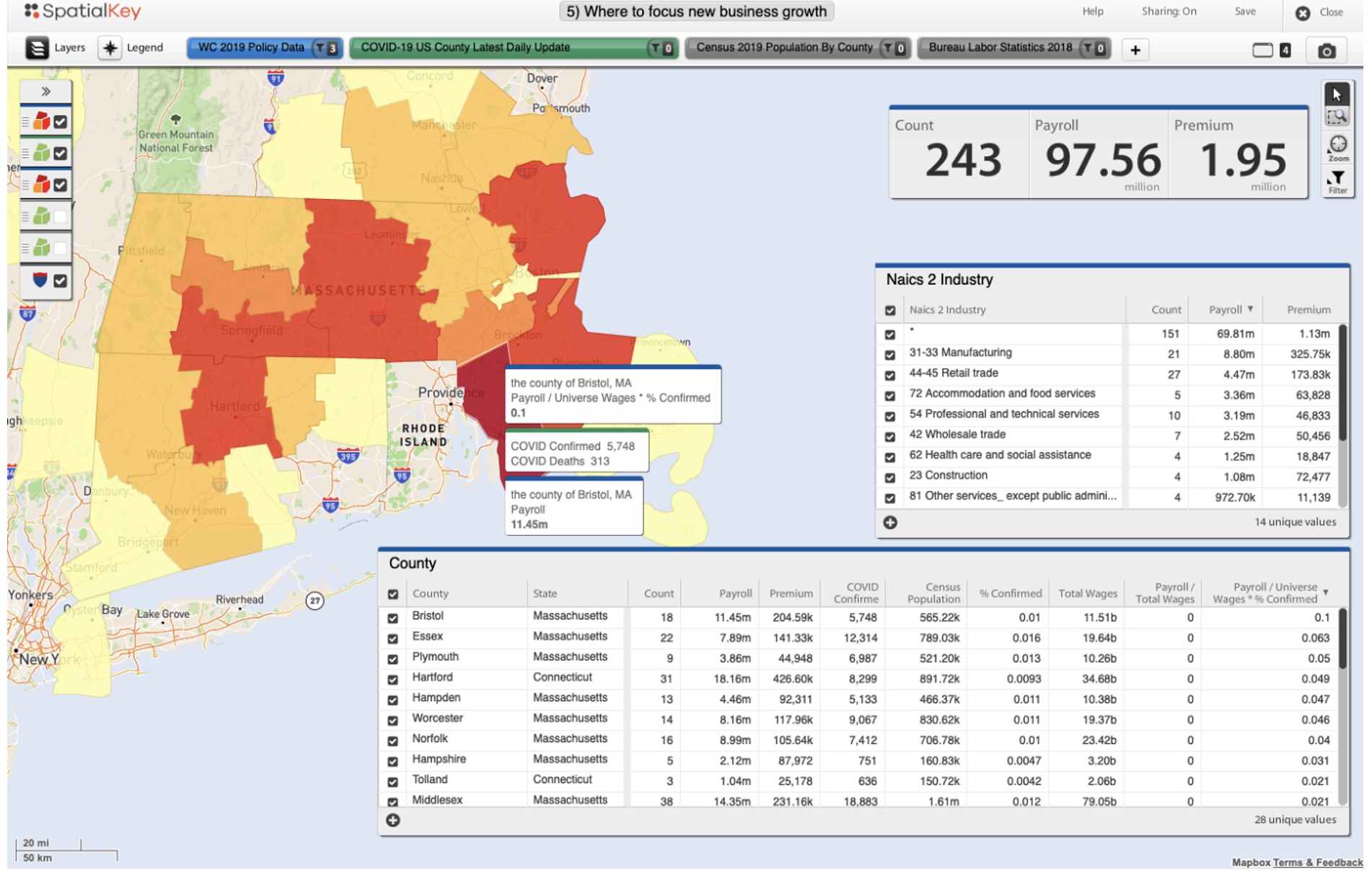Enable the fourth map layer's visibility checkbox
Screen dimensions: 1372x871
pyautogui.click(x=61, y=216)
